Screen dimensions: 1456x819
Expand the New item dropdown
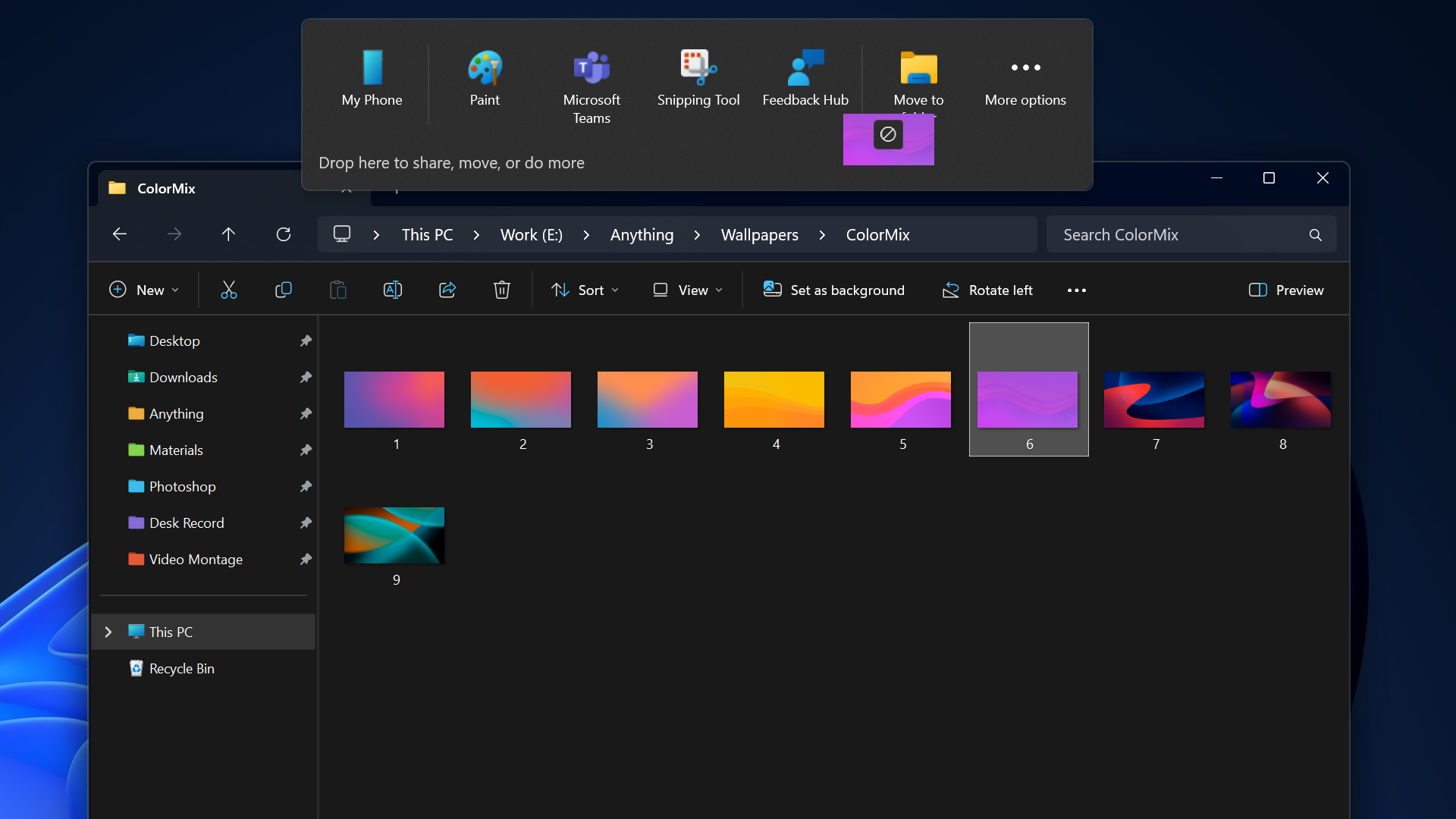[x=144, y=290]
